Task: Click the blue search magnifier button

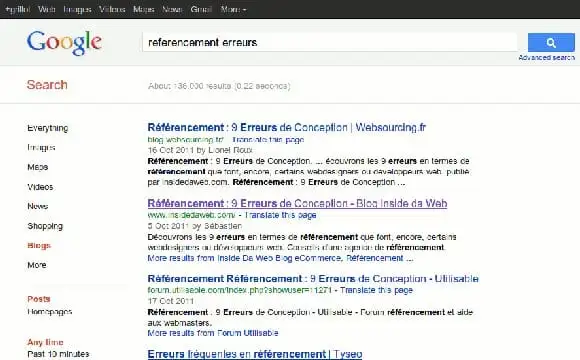Action: [551, 43]
